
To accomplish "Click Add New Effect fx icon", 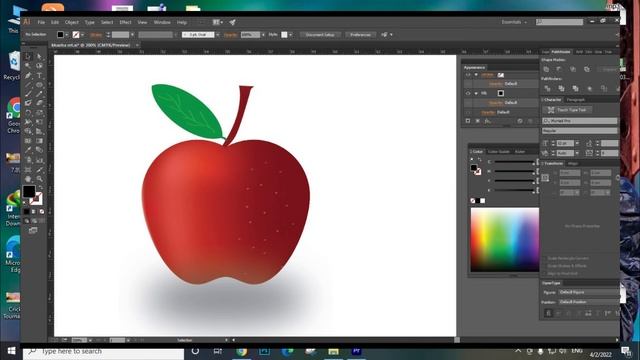I will [x=488, y=121].
